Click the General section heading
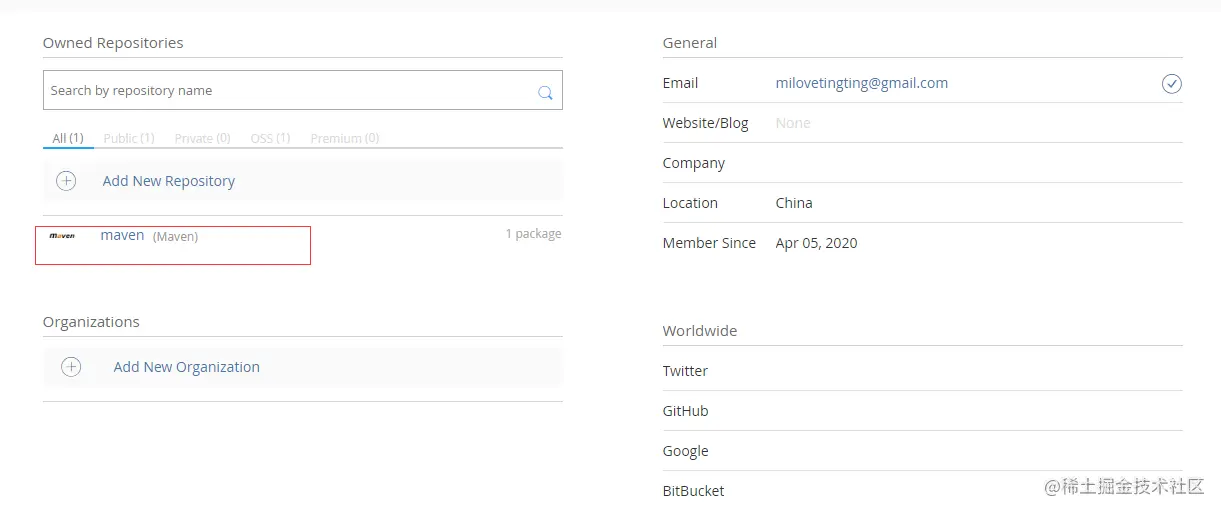Image resolution: width=1221 pixels, height=513 pixels. [x=690, y=43]
